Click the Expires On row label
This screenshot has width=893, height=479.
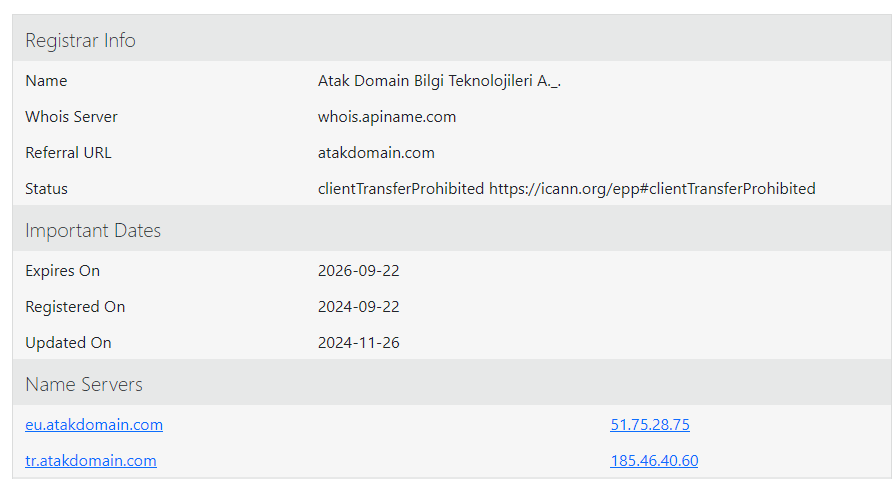62,271
